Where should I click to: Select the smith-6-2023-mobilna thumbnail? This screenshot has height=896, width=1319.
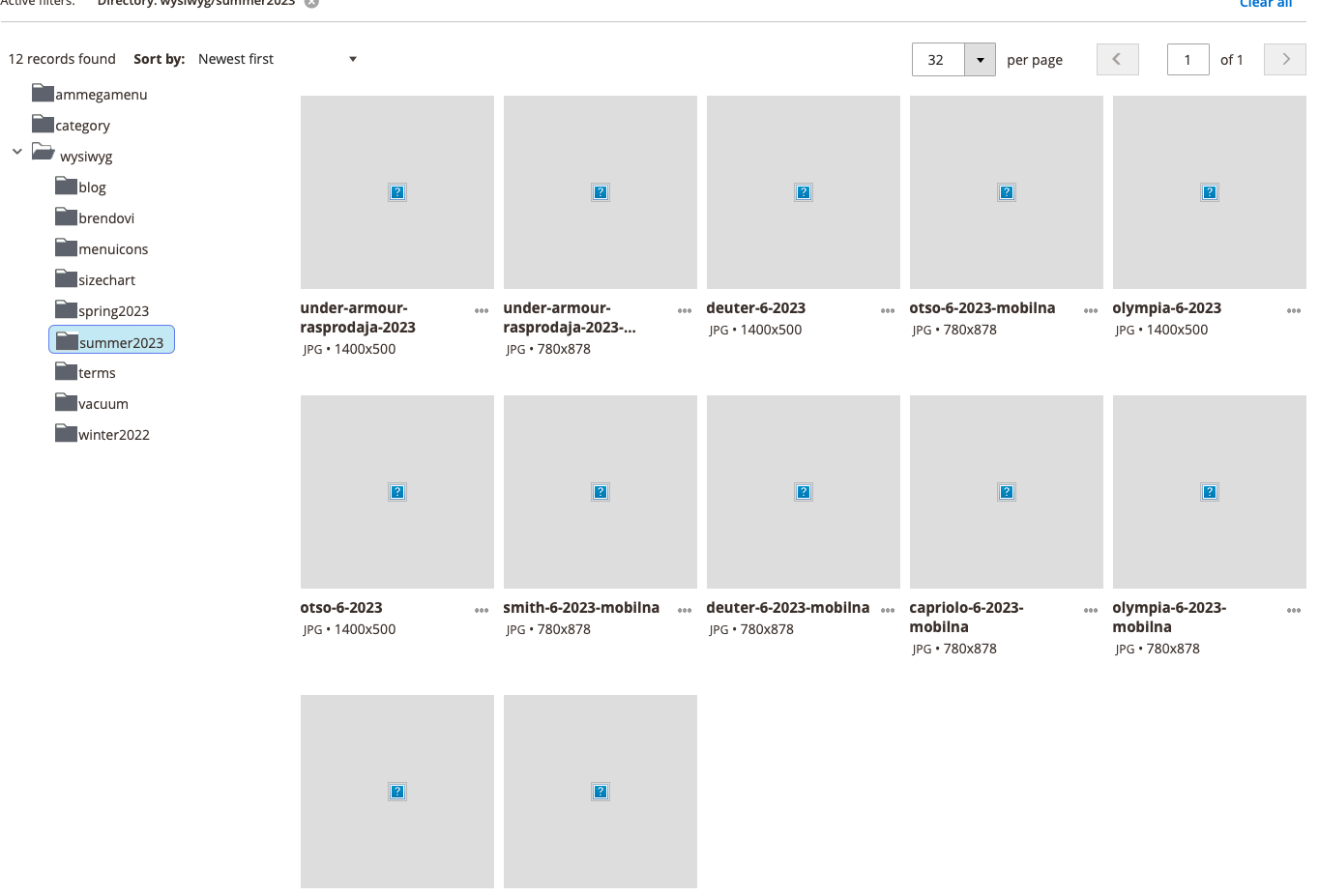coord(600,491)
